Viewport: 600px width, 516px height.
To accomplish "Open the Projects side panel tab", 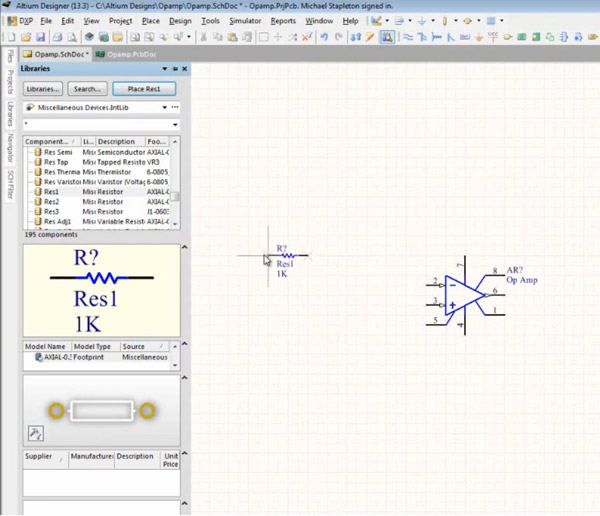I will [x=10, y=82].
